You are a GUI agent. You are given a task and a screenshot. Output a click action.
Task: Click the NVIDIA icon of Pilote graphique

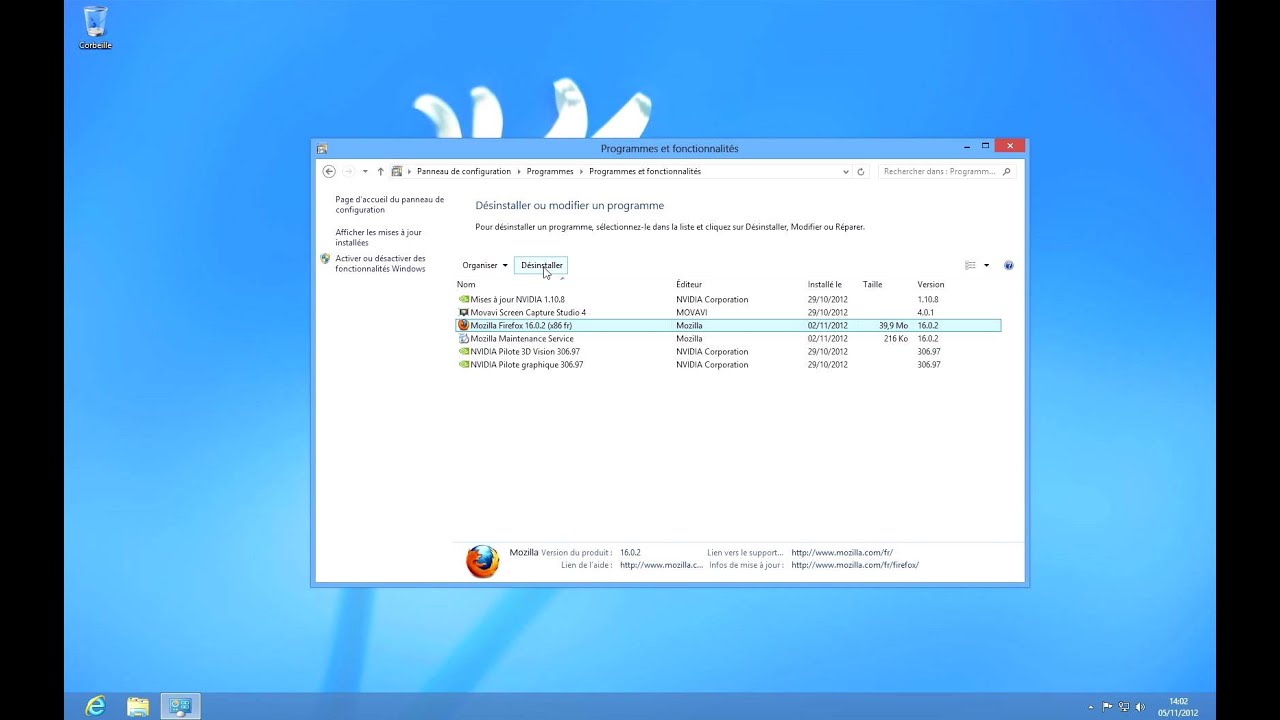click(x=463, y=364)
